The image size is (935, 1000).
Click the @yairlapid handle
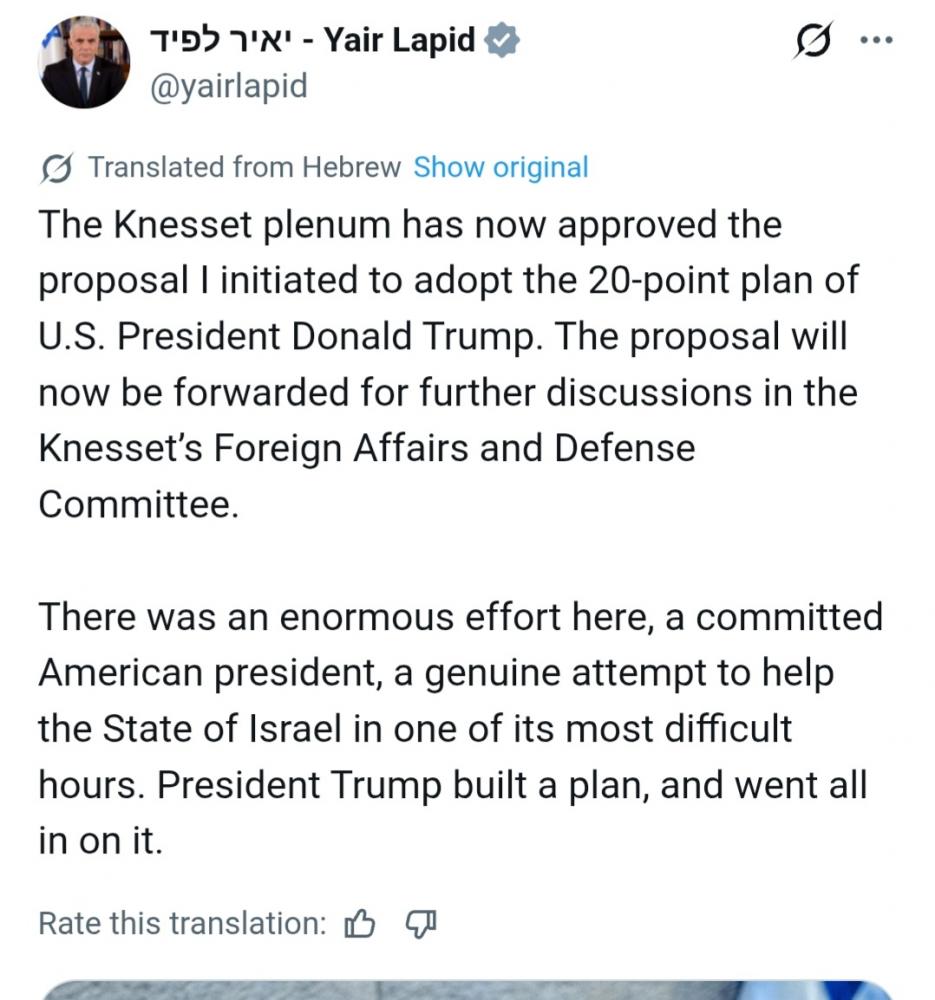tap(227, 86)
